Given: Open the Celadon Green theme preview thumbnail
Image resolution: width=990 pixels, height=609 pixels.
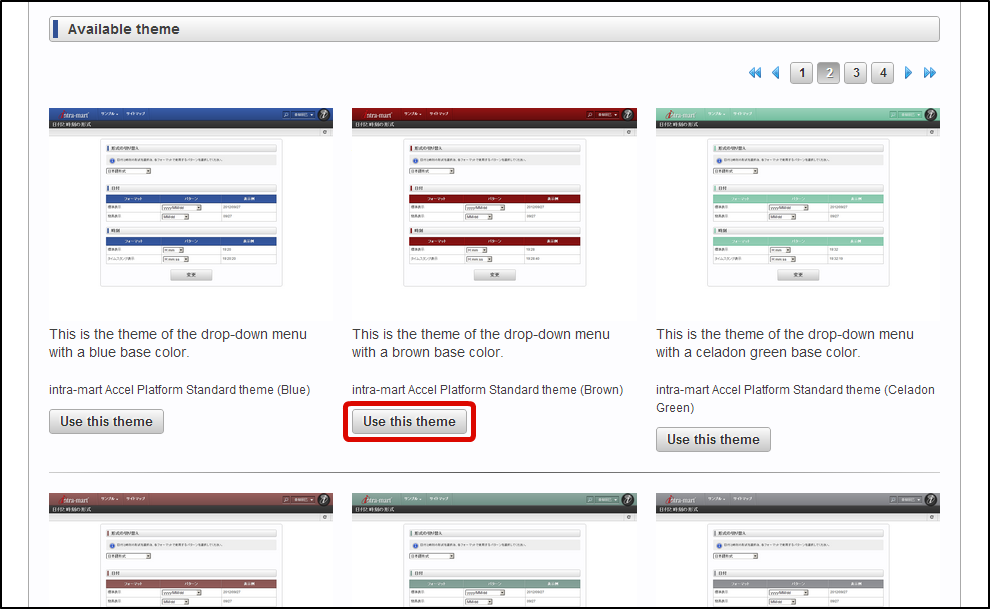Looking at the screenshot, I should pyautogui.click(x=798, y=213).
